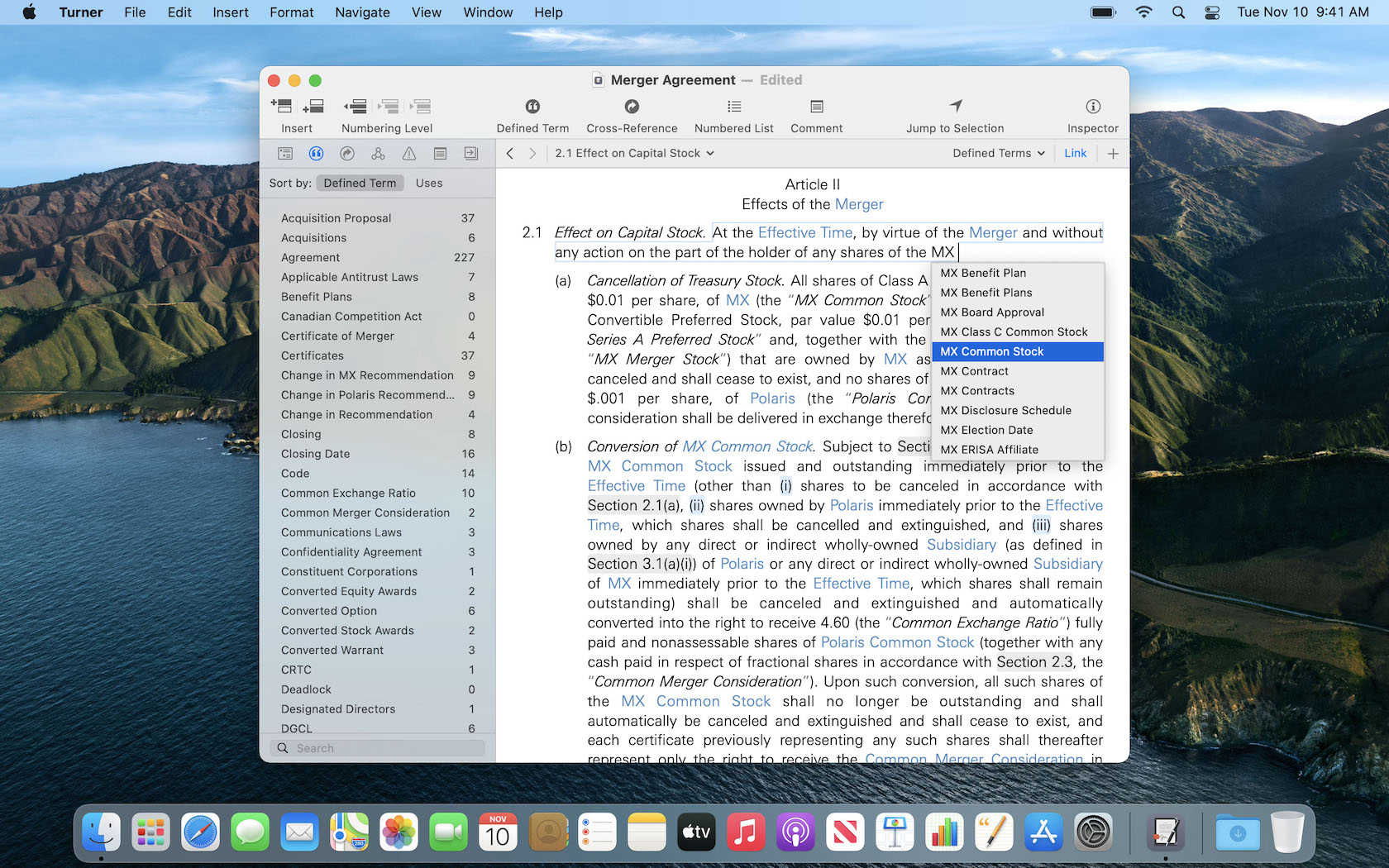1389x868 pixels.
Task: Click the boxed arrow sidebar tab icon
Action: click(x=471, y=153)
